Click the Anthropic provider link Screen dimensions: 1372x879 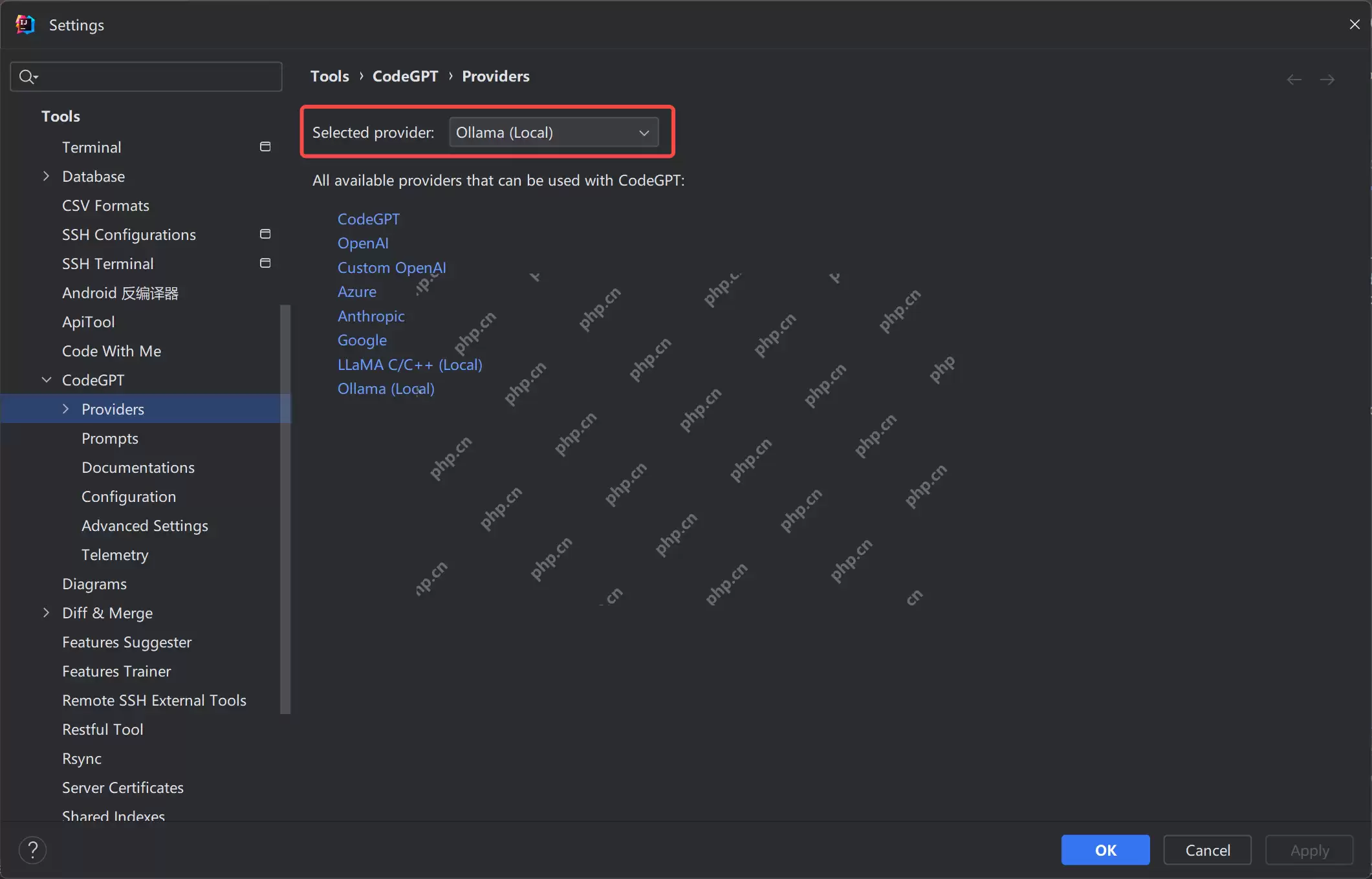coord(371,316)
